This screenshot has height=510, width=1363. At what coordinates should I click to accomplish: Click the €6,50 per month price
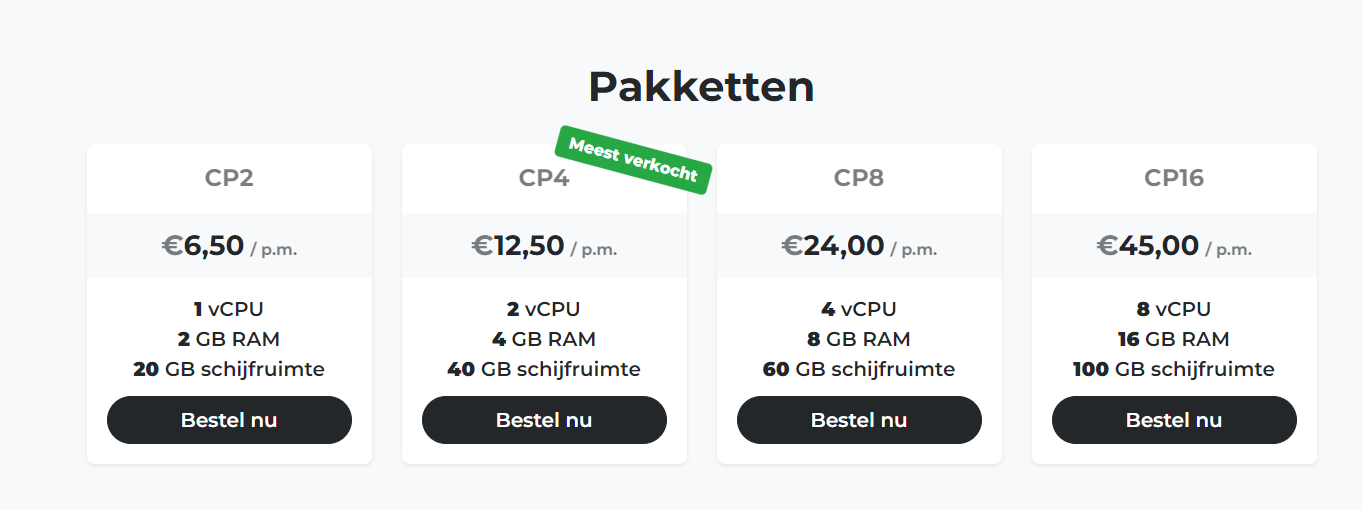[x=229, y=246]
